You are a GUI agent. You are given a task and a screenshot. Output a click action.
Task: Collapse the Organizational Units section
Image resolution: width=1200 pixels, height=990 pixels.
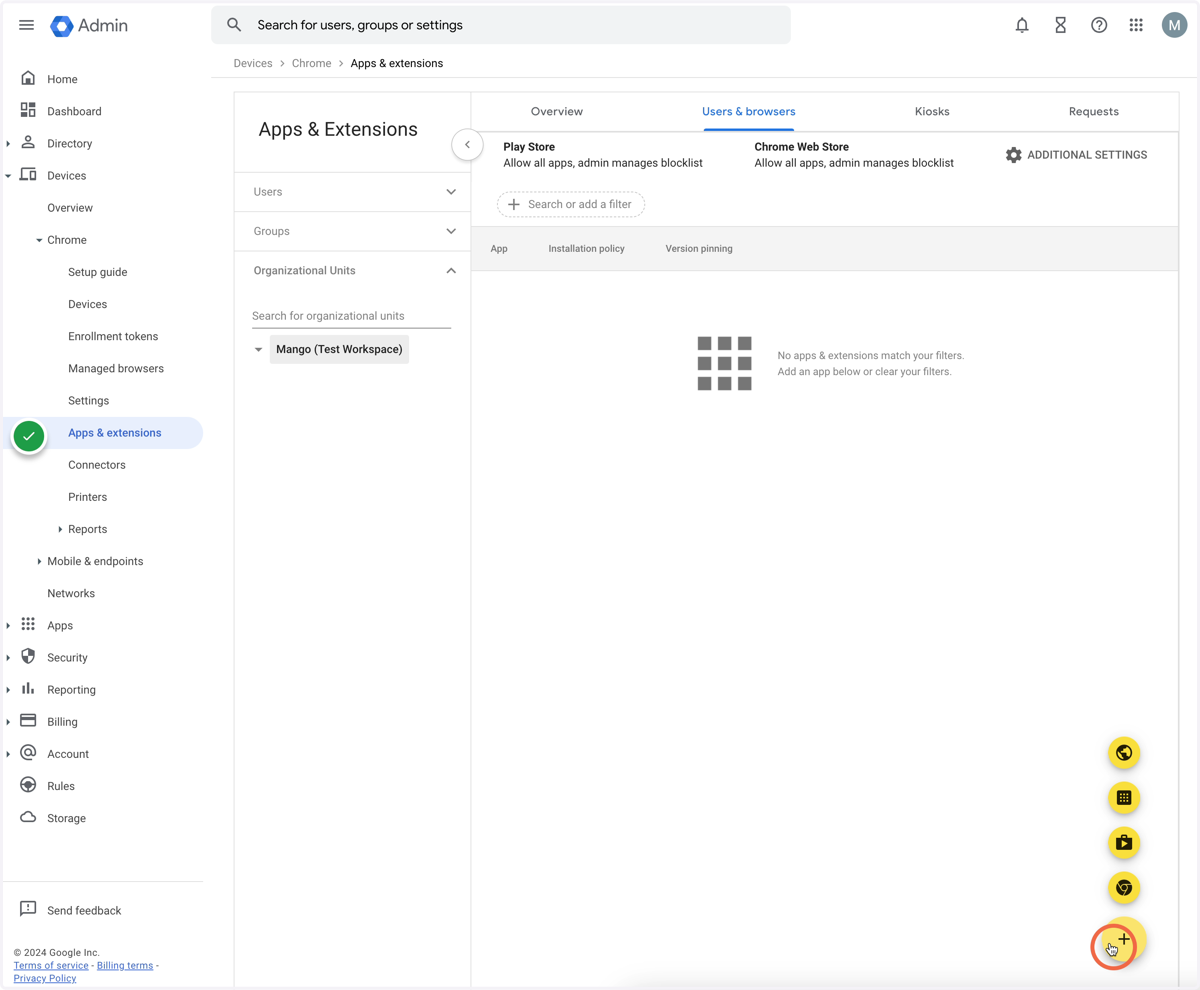pyautogui.click(x=451, y=271)
